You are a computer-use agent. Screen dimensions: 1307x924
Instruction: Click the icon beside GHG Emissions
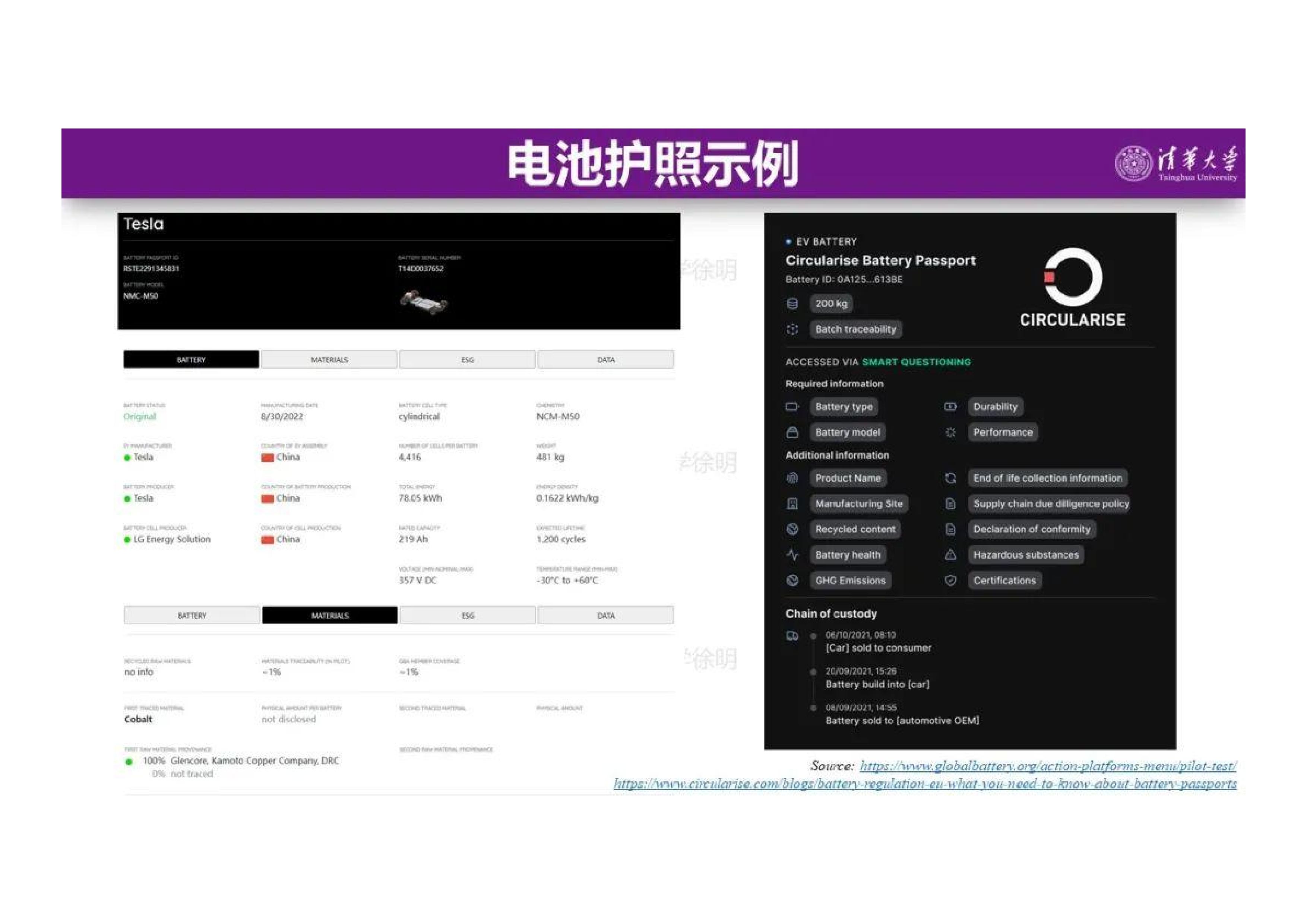(x=792, y=580)
